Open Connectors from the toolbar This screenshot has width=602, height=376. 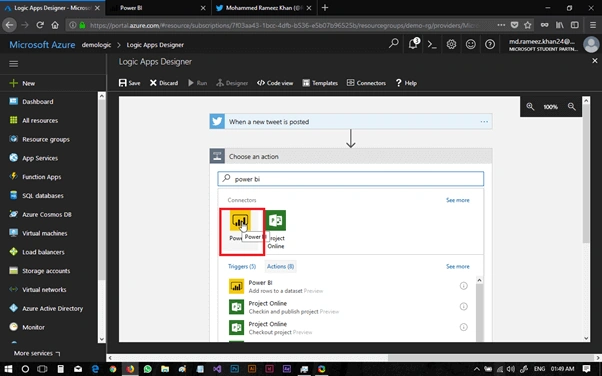point(366,83)
